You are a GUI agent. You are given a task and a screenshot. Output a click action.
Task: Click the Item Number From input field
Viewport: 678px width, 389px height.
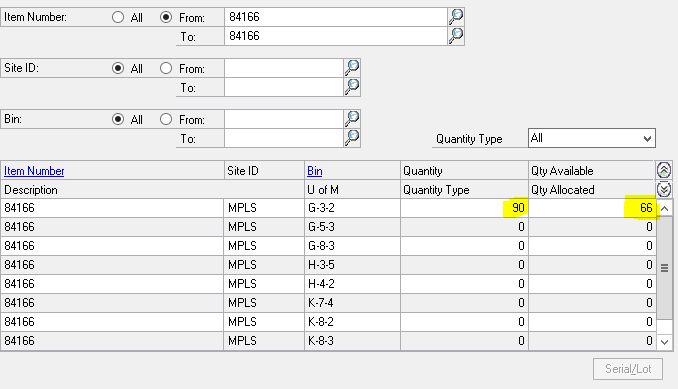pos(336,17)
